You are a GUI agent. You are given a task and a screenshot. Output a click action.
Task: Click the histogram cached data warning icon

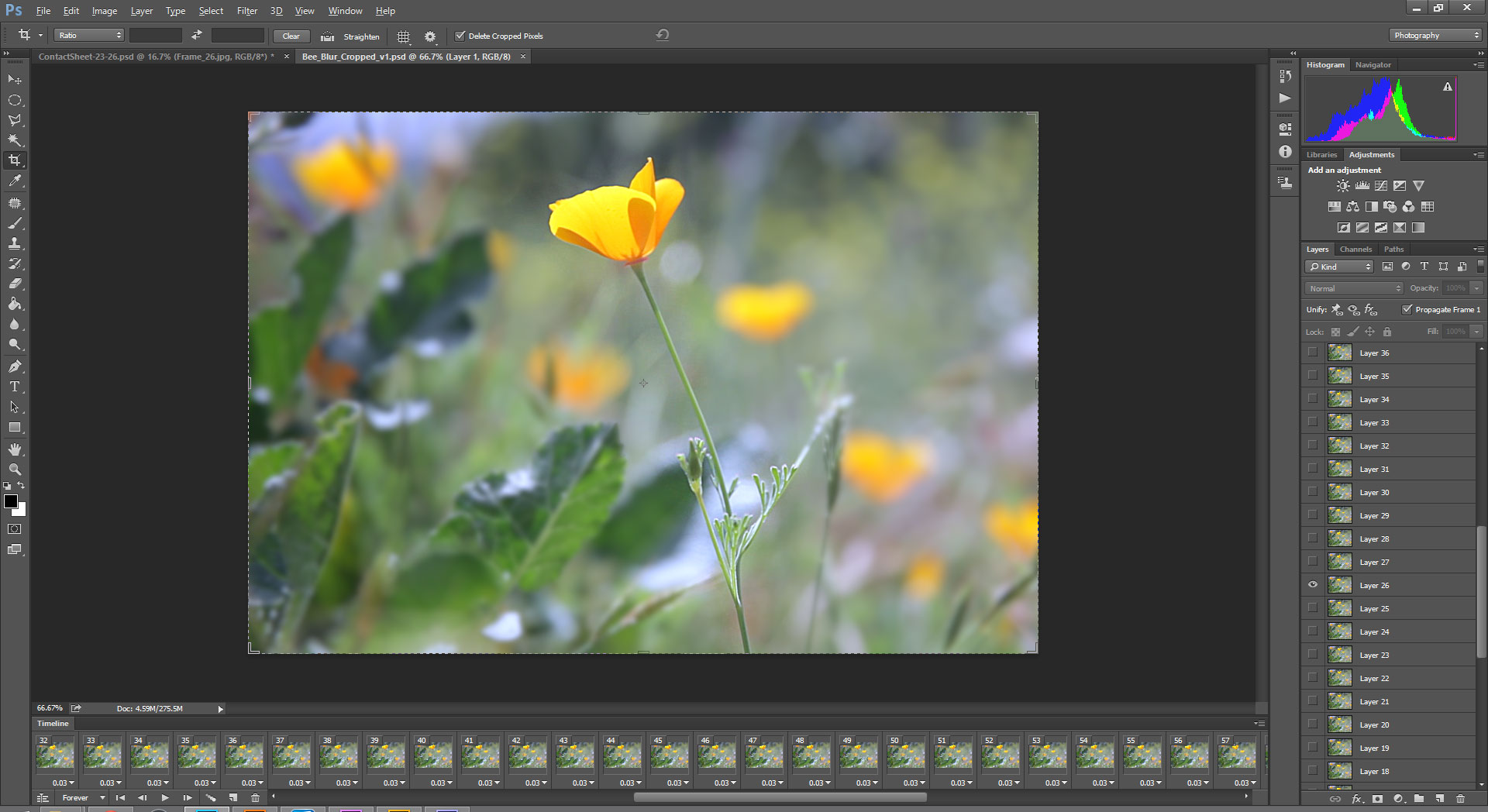point(1447,87)
